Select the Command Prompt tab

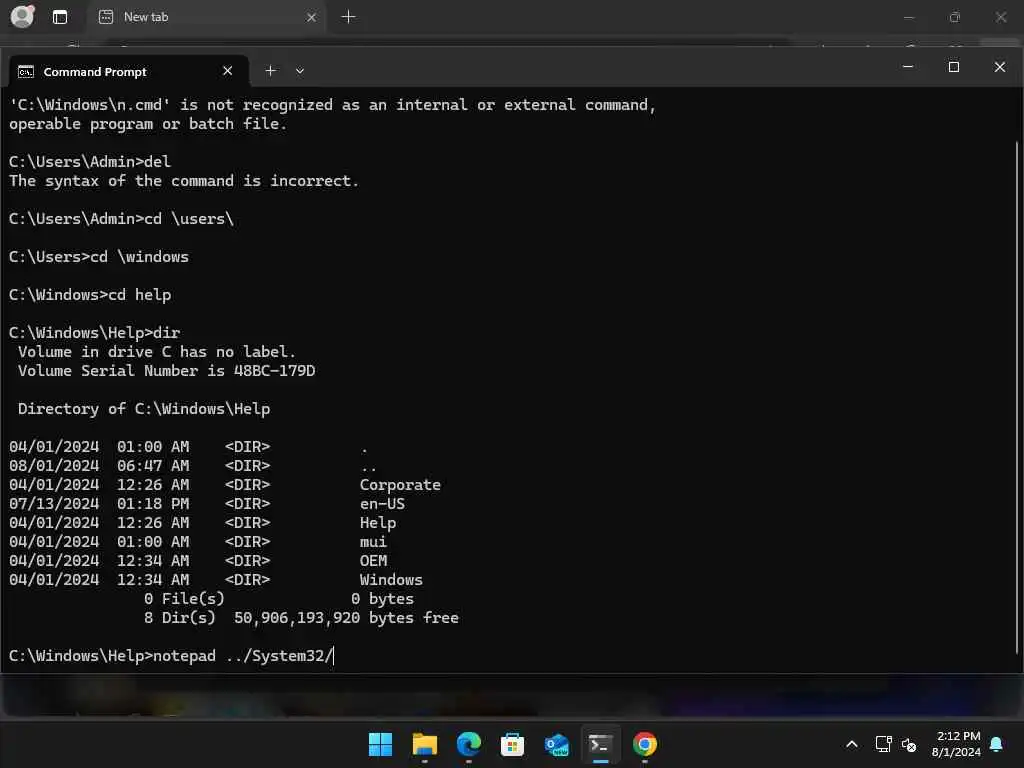128,71
